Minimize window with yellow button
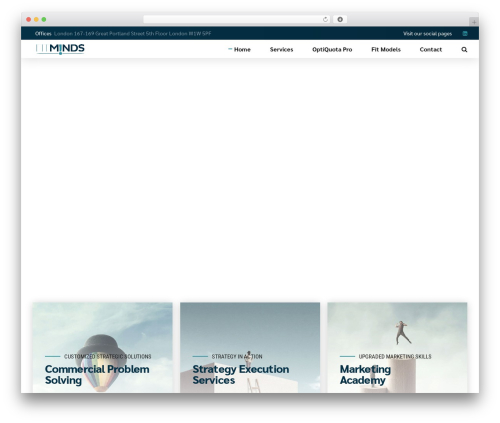Image resolution: width=500 pixels, height=423 pixels. click(36, 19)
